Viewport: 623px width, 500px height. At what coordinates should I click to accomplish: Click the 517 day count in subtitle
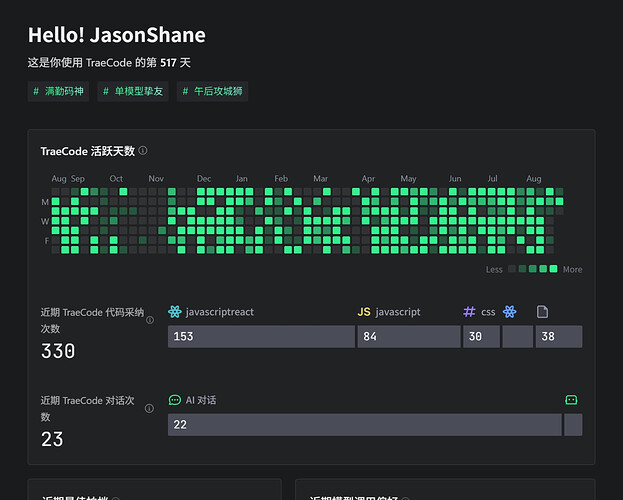[168, 63]
